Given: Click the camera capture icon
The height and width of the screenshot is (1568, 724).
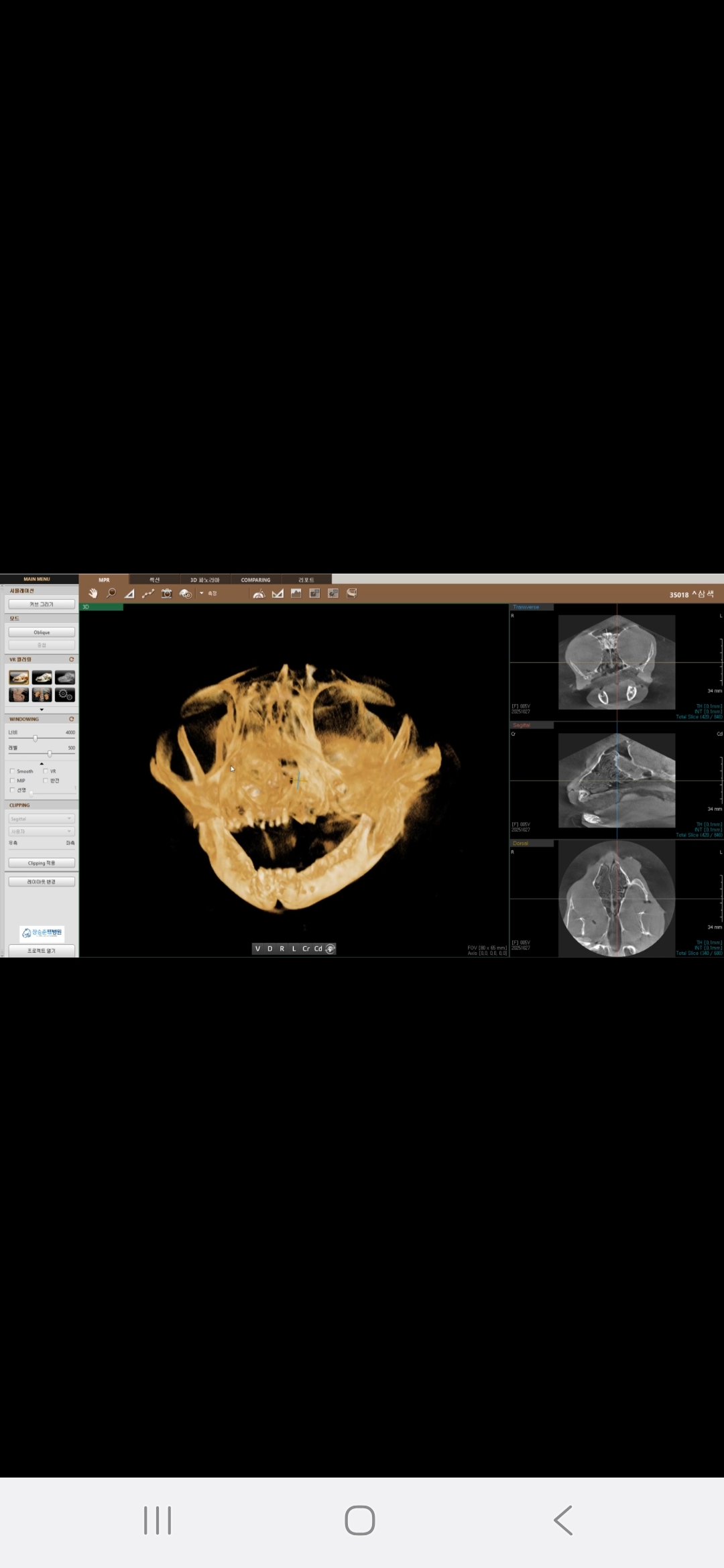Looking at the screenshot, I should point(166,593).
